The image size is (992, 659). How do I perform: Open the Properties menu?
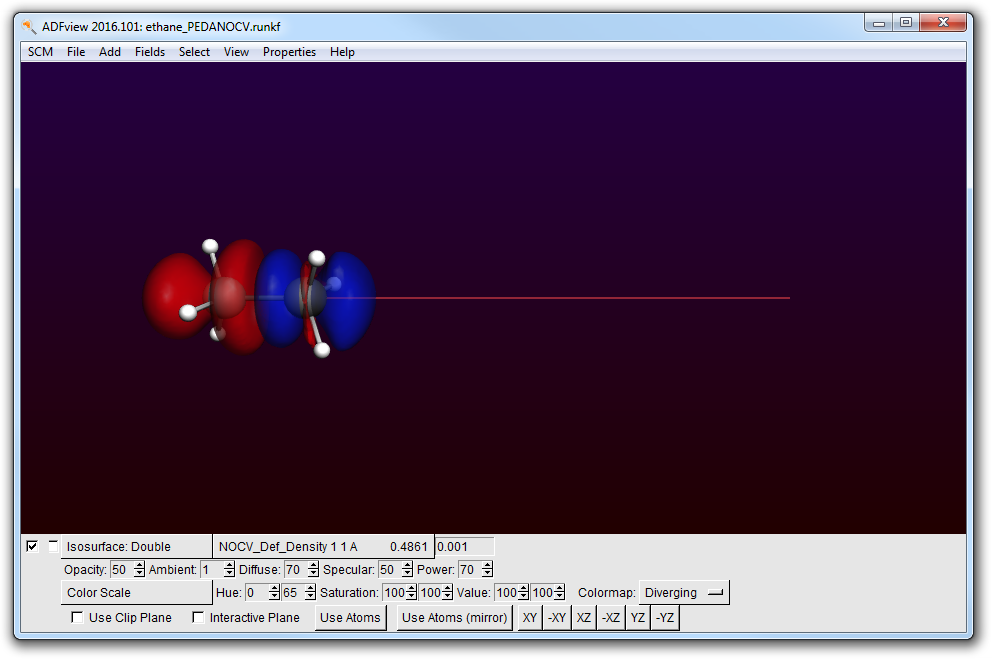click(289, 52)
